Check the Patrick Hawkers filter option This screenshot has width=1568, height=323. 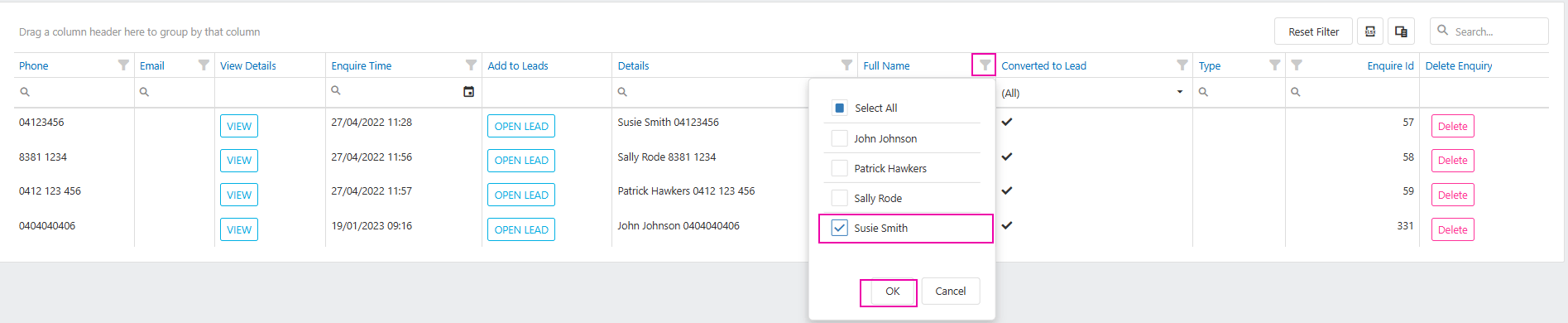tap(840, 168)
